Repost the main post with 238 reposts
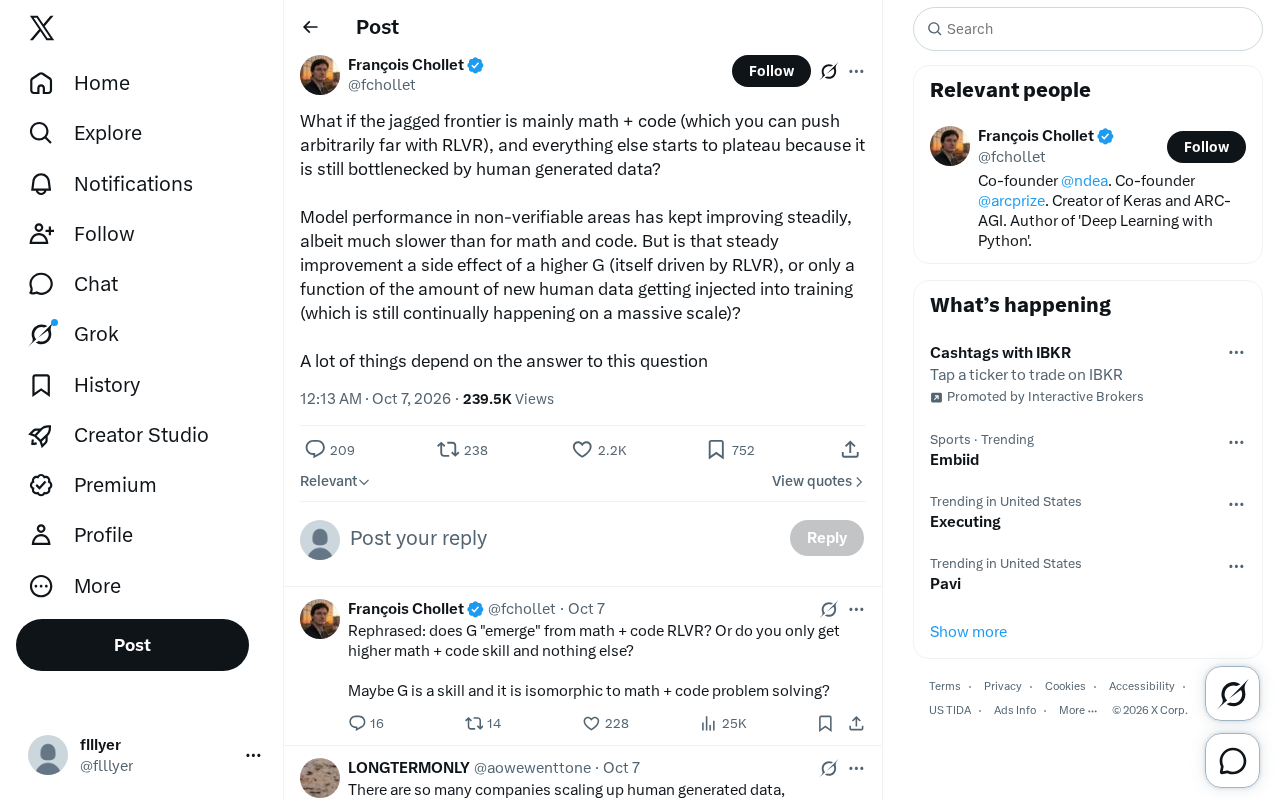1280x800 pixels. coord(462,450)
